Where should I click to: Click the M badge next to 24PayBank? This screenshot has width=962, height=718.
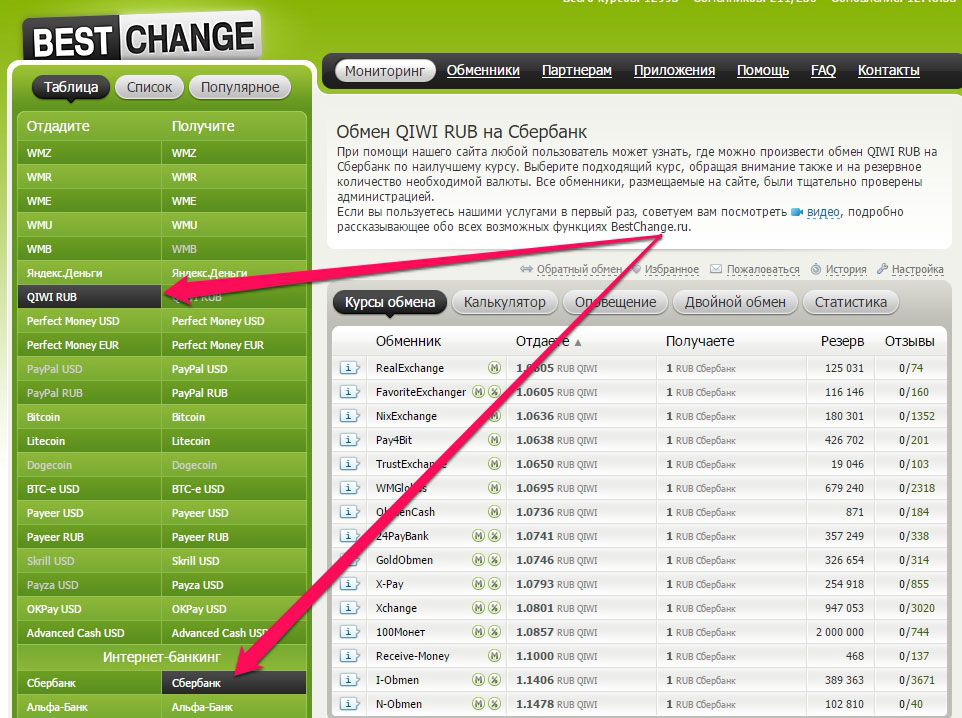coord(479,536)
